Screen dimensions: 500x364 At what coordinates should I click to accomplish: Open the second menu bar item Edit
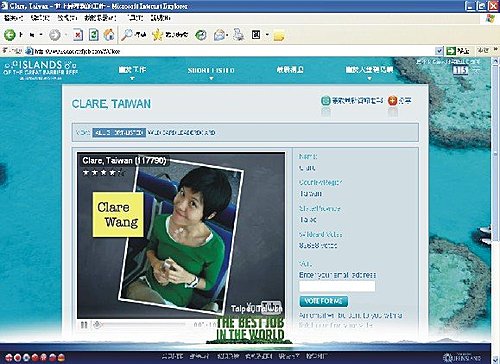pos(40,18)
